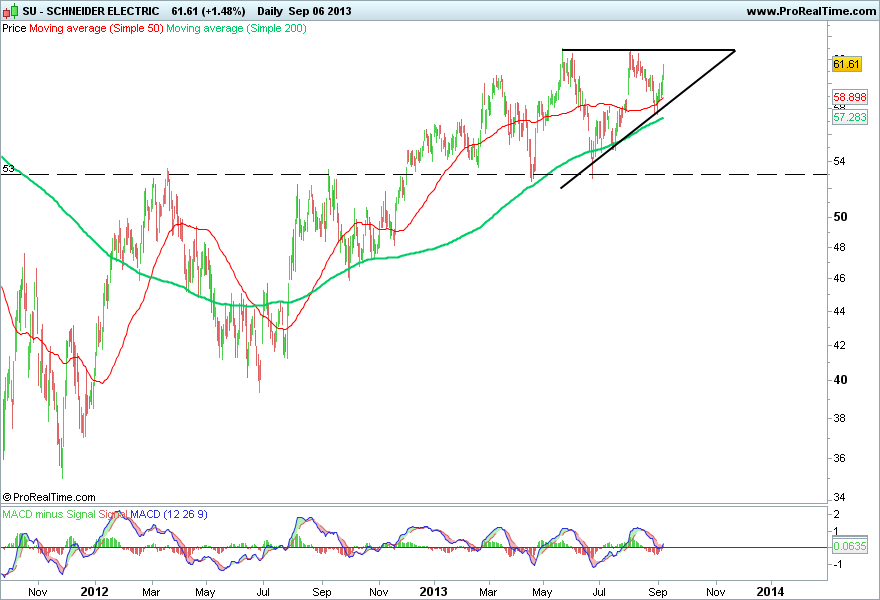Select the MACD (12 26 9) legend label
The height and width of the screenshot is (600, 880).
pos(169,514)
